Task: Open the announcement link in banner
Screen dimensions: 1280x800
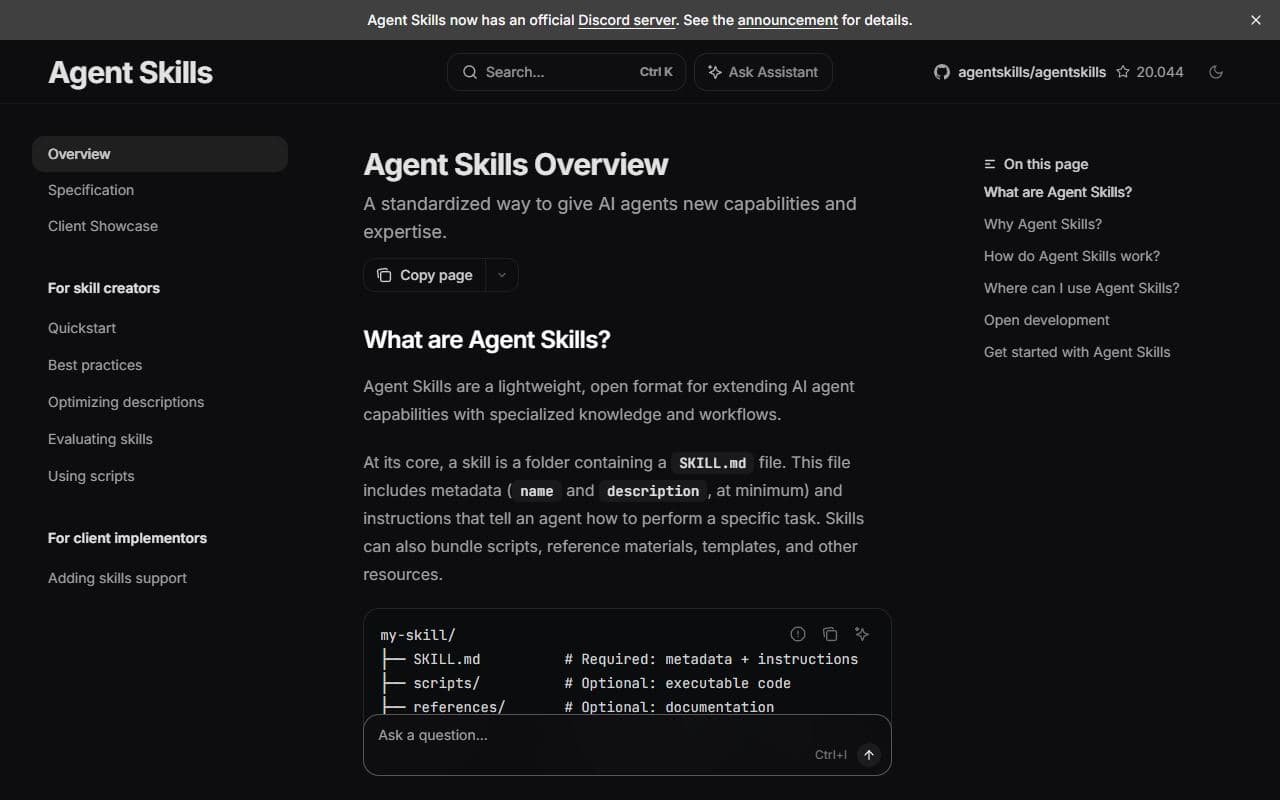Action: pyautogui.click(x=788, y=20)
